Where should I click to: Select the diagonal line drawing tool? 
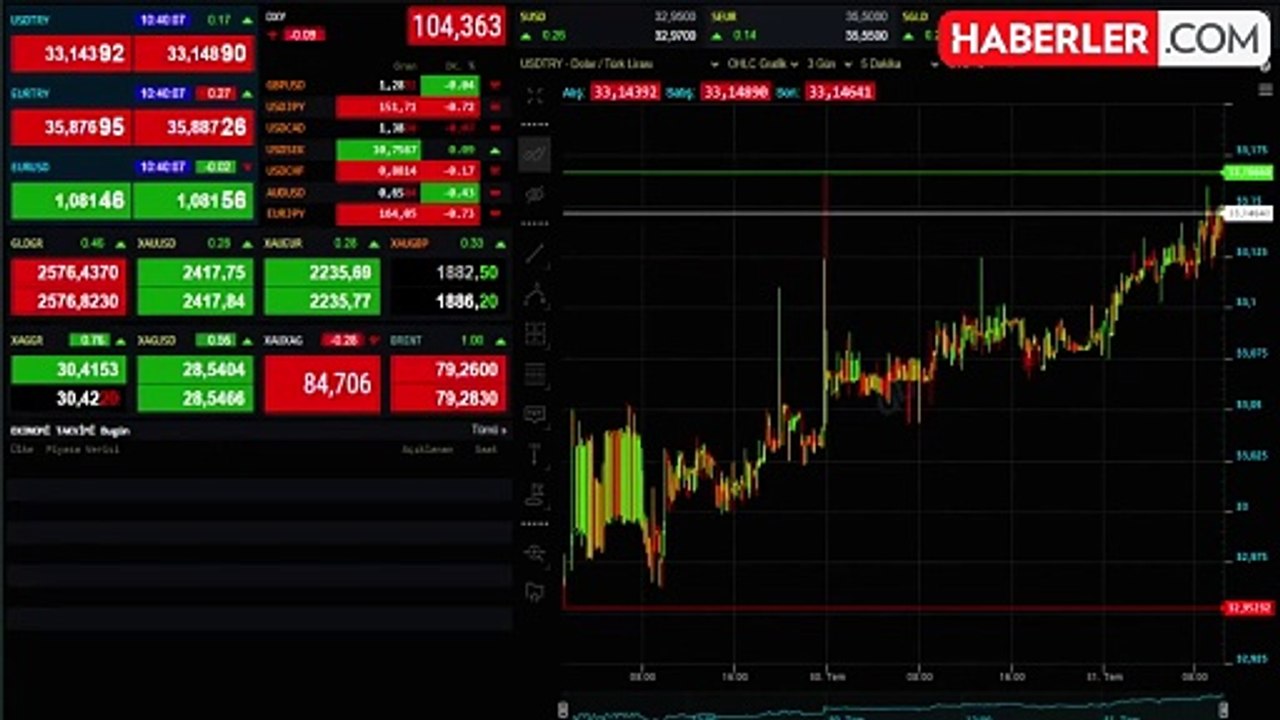tap(535, 254)
